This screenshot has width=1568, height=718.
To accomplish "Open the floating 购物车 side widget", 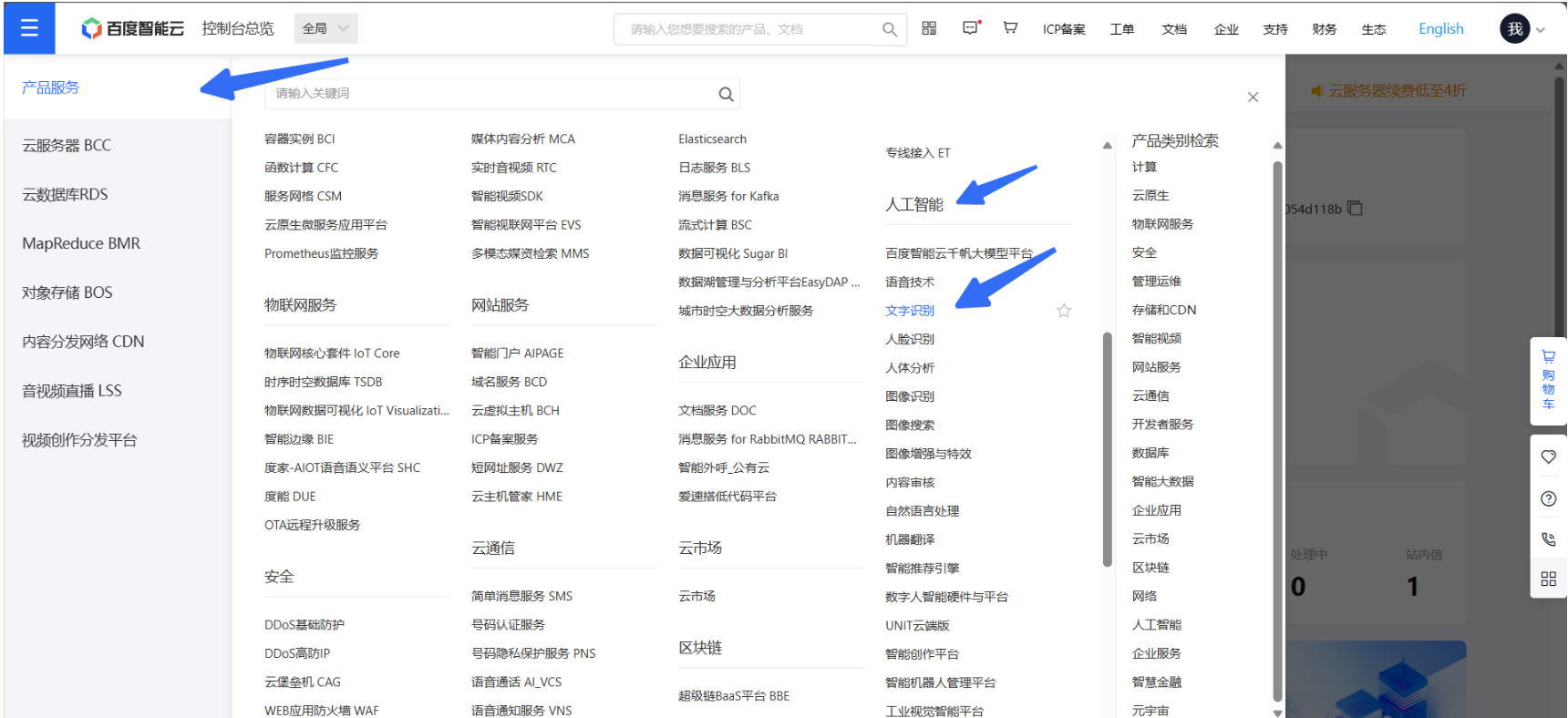I will 1548,381.
